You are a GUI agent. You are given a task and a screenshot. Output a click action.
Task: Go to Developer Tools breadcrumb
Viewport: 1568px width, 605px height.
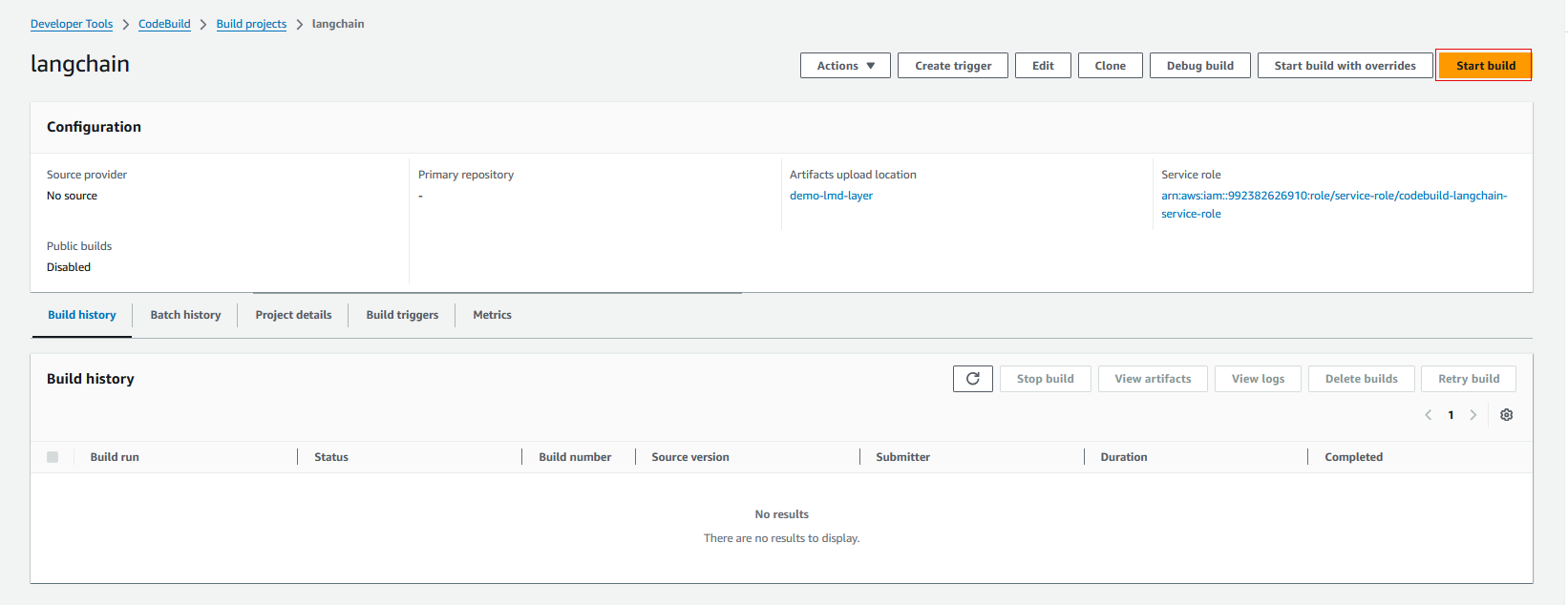point(72,24)
